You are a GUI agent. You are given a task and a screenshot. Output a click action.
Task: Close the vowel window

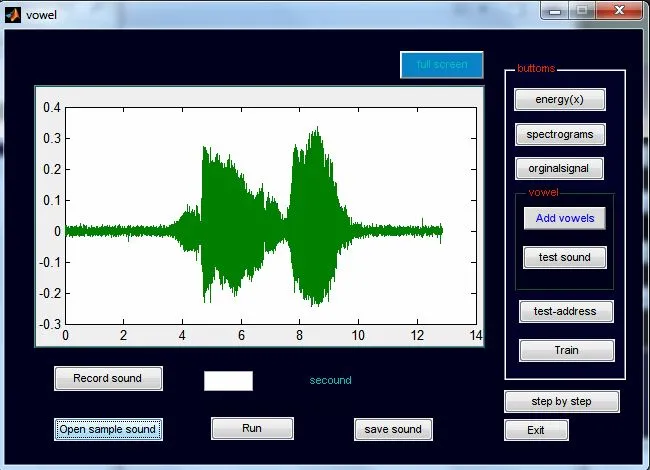[621, 9]
